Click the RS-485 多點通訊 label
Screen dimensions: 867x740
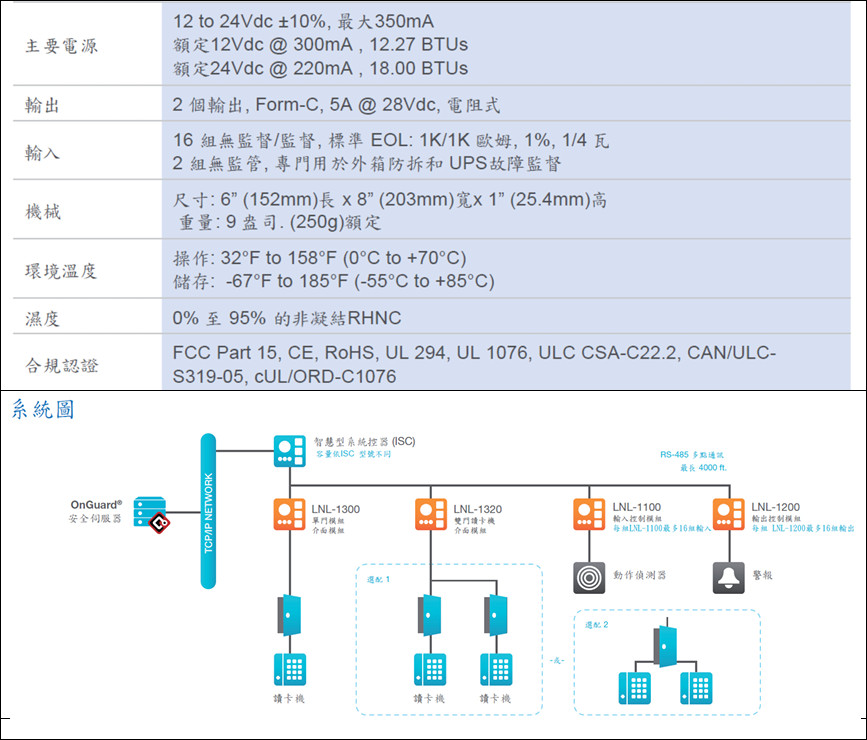697,453
